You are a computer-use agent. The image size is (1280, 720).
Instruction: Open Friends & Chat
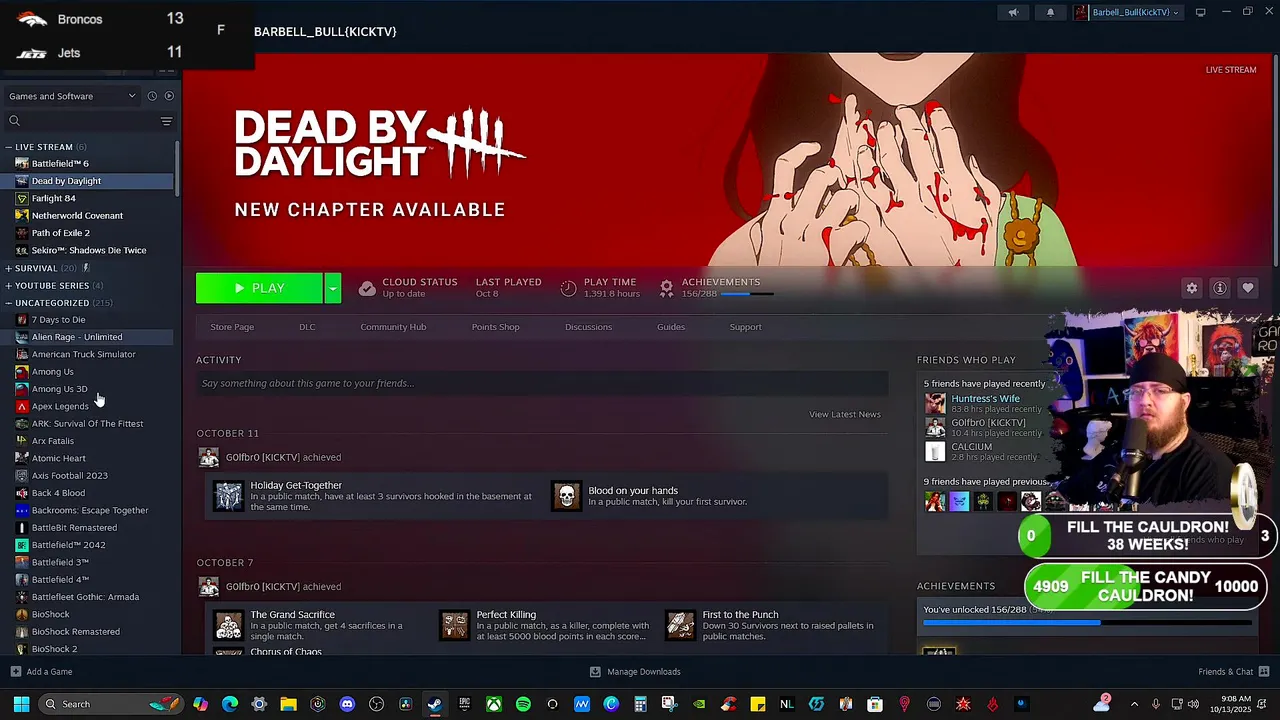(1233, 672)
